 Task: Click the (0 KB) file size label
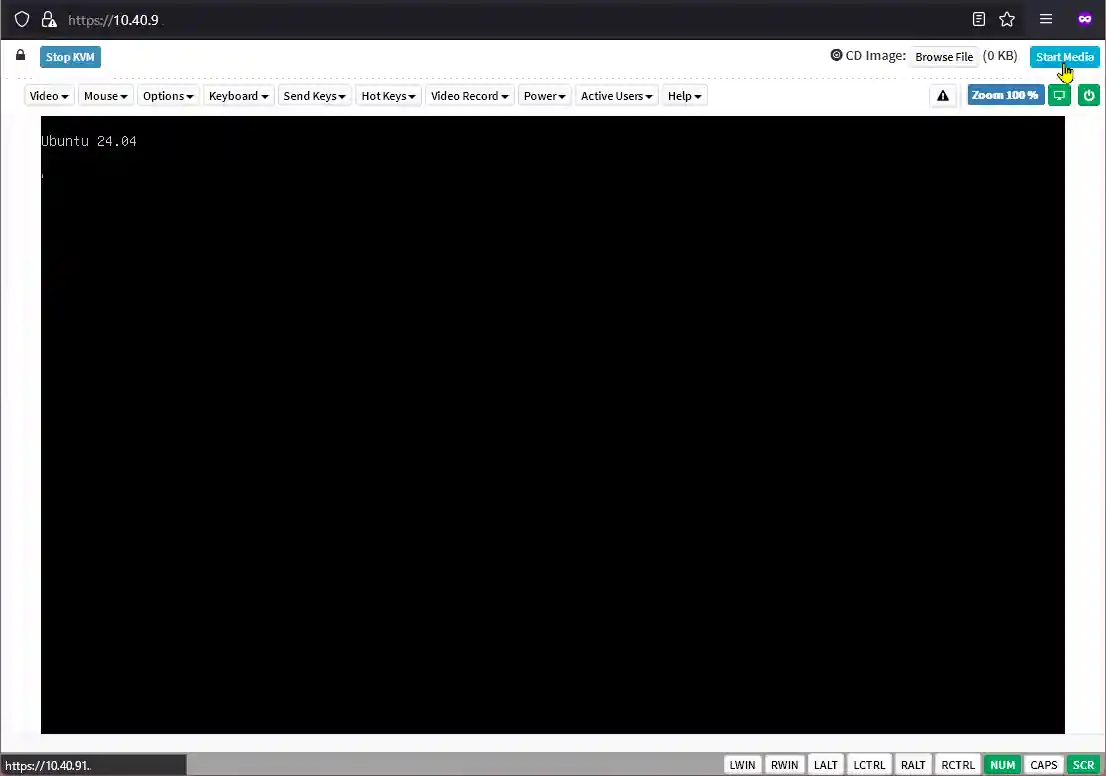(999, 56)
